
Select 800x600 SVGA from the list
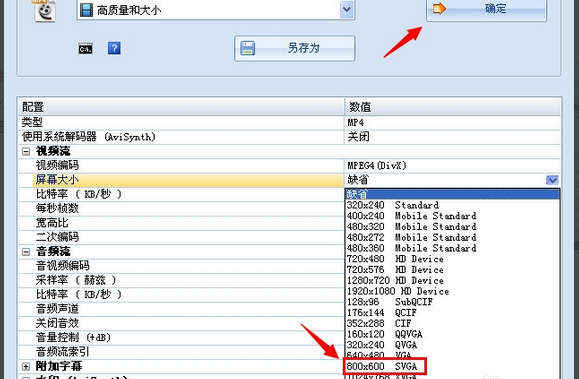click(x=385, y=366)
